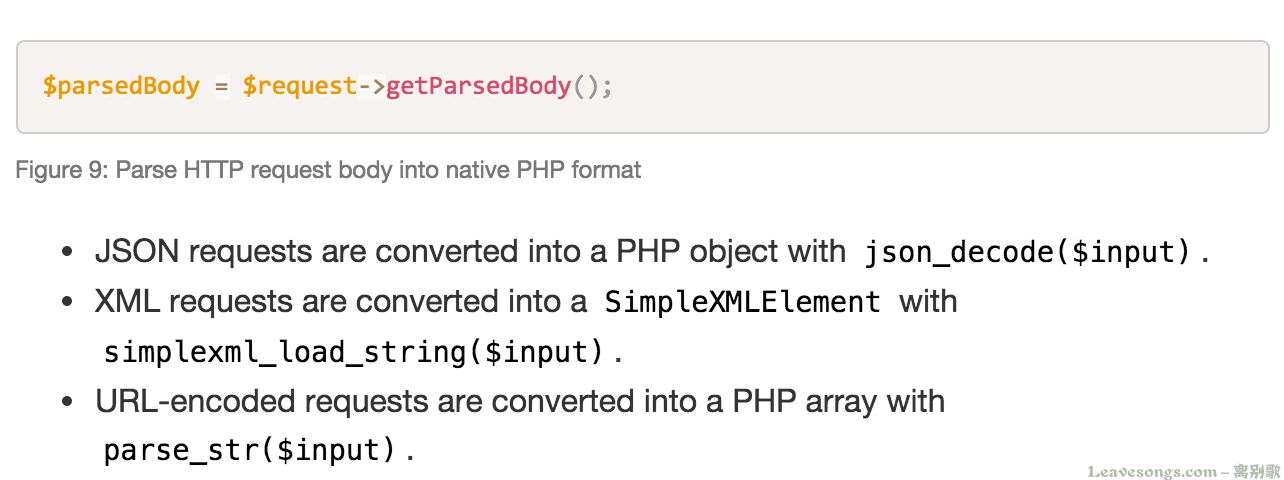Click the getParsedBody method name
Screen dimensions: 1284x480
(478, 86)
